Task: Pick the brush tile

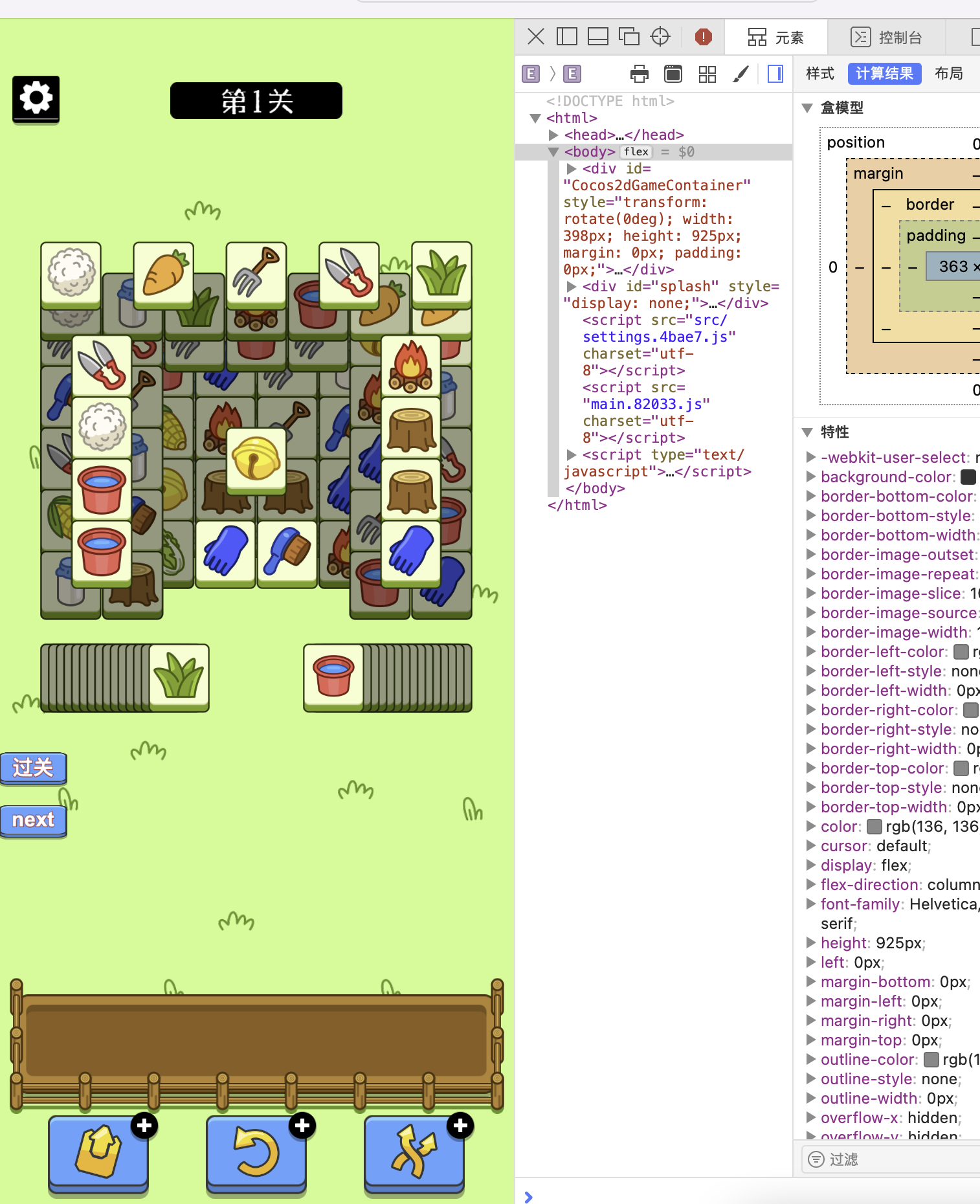Action: click(287, 553)
